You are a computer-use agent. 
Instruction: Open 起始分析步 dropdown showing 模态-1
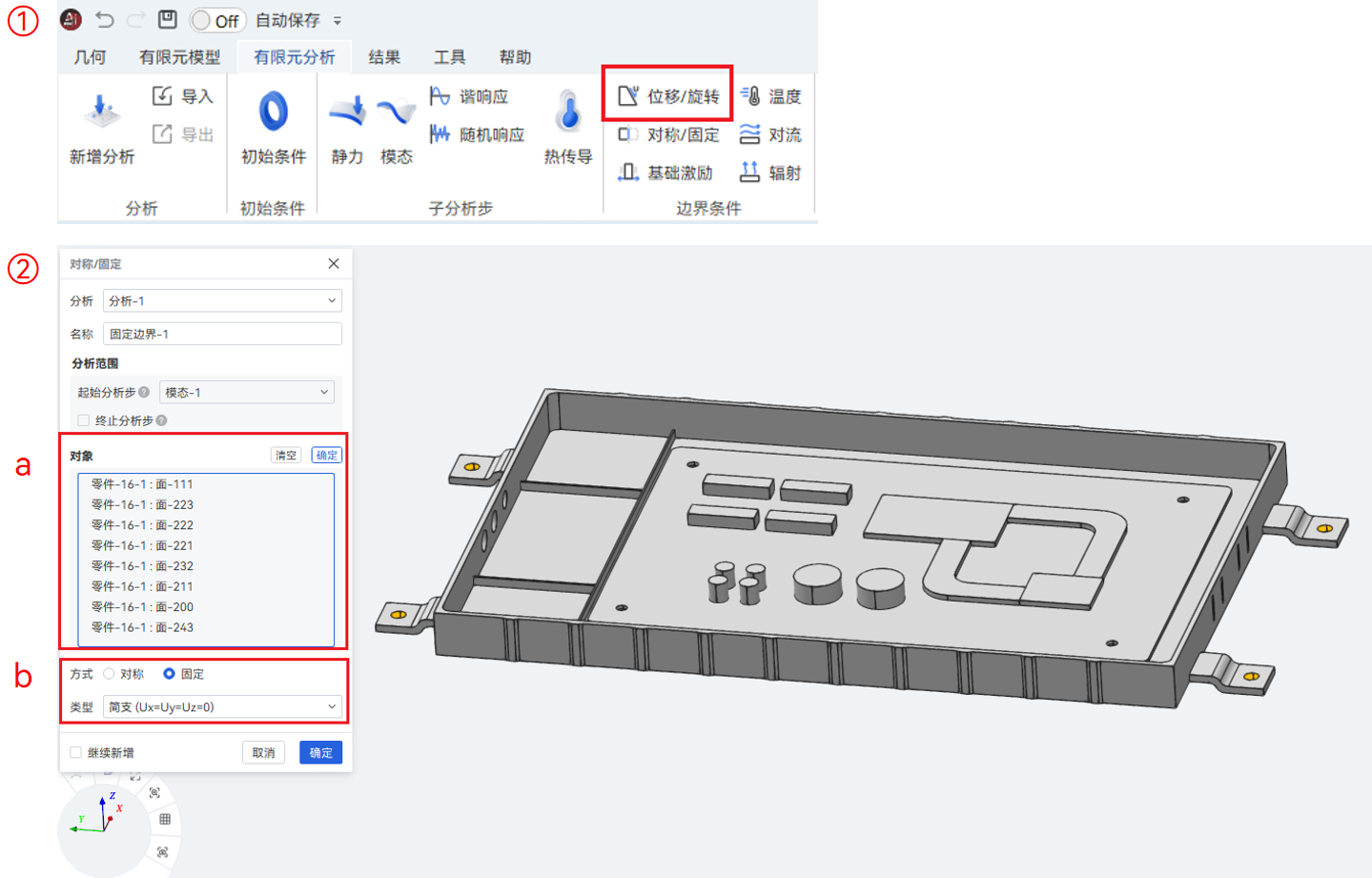pos(247,392)
